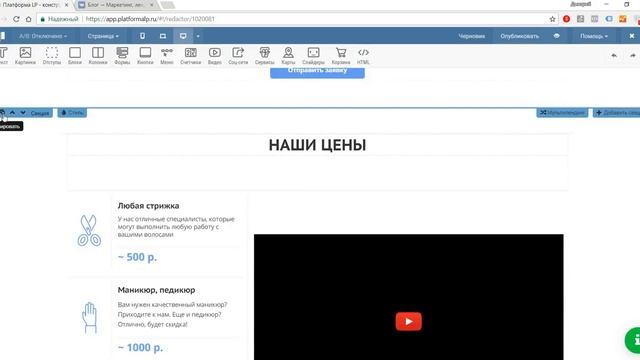Click the manicure description paragraph
Screen dimensions: 640x360
click(172, 315)
